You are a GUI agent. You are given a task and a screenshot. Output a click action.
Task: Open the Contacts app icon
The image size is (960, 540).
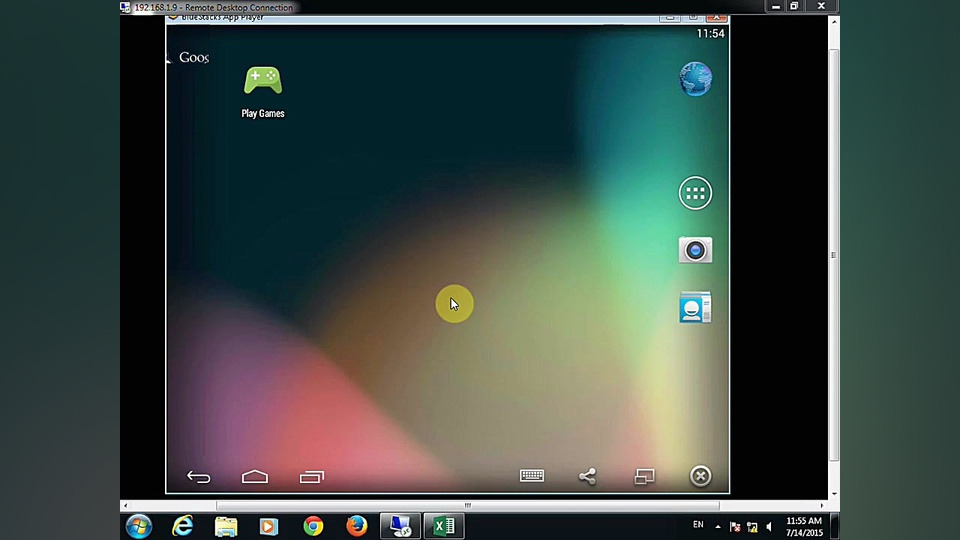pyautogui.click(x=695, y=307)
